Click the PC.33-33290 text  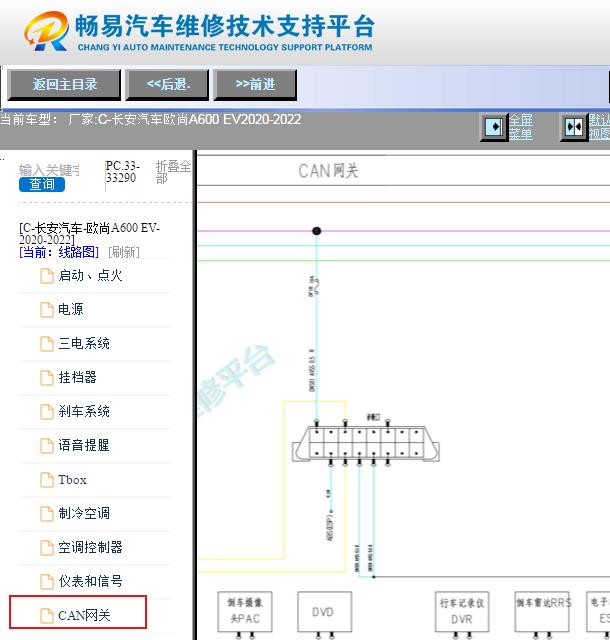122,172
